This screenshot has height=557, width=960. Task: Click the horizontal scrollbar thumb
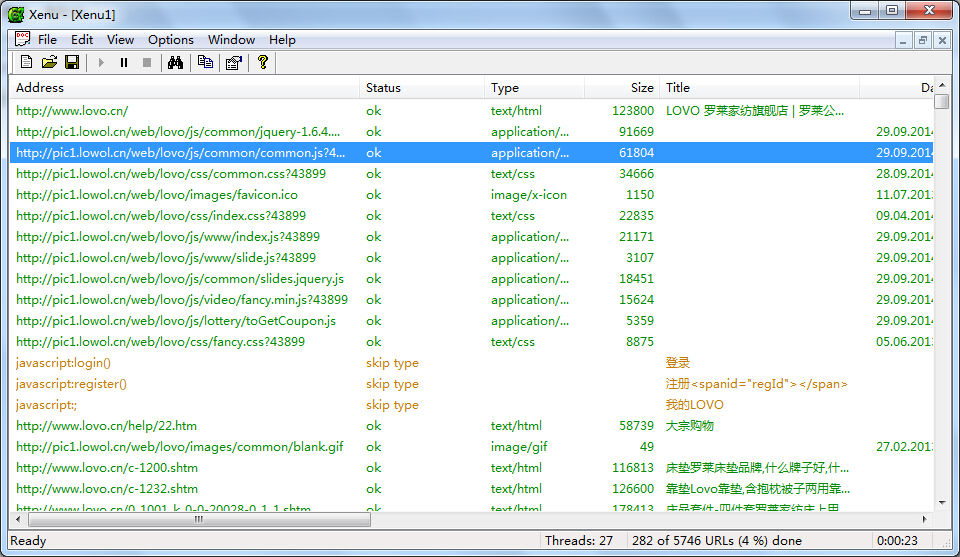point(199,520)
